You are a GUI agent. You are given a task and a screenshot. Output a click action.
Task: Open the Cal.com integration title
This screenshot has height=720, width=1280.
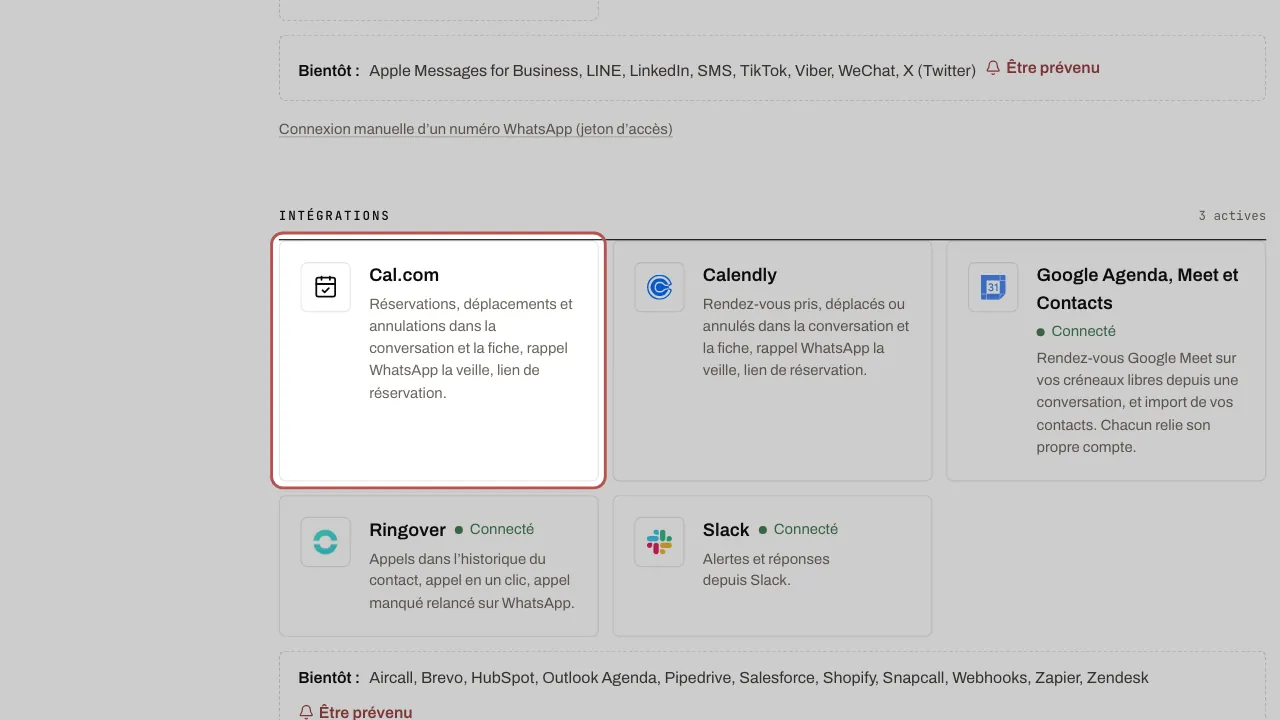tap(404, 275)
